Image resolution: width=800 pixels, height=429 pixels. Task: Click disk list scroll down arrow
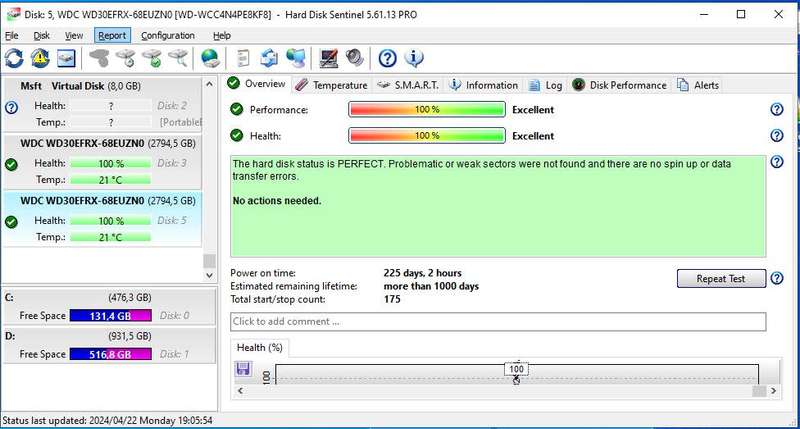point(209,275)
